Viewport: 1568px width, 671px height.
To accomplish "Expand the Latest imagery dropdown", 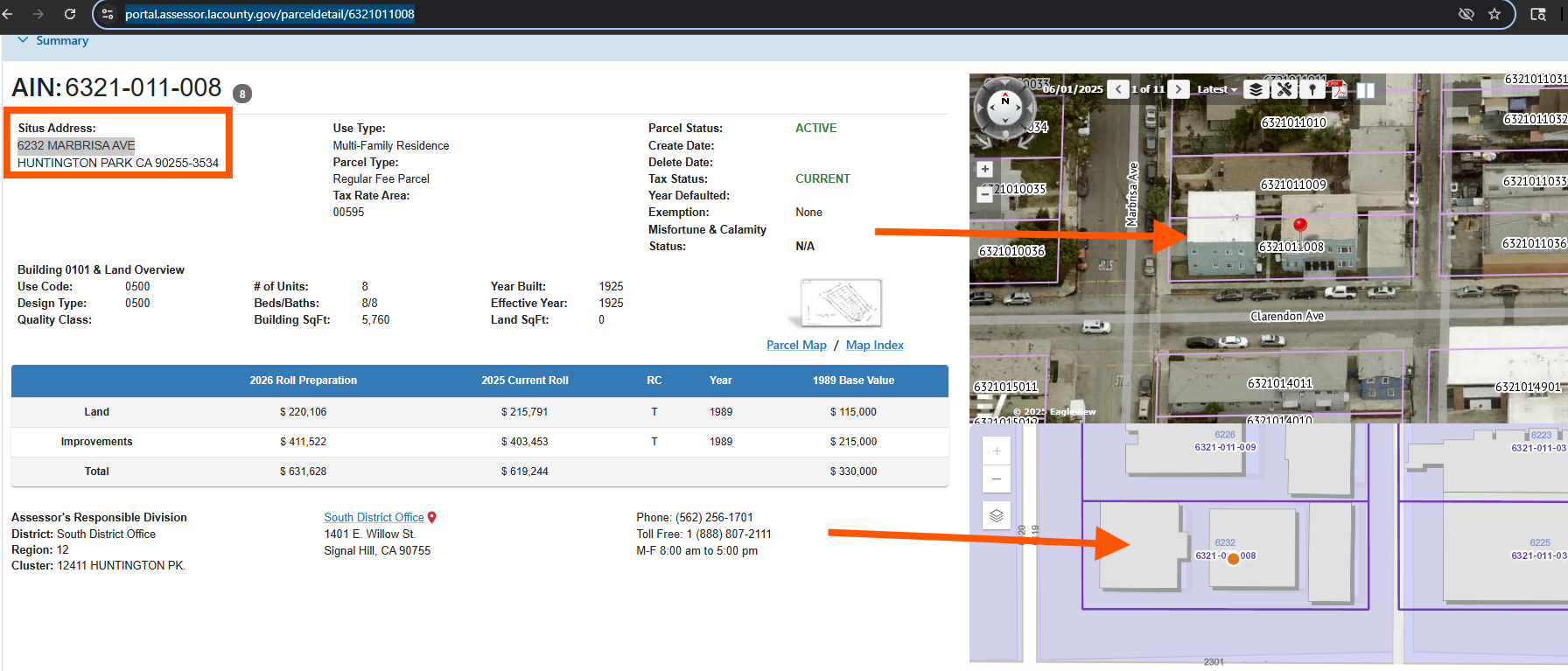I will coord(1216,89).
